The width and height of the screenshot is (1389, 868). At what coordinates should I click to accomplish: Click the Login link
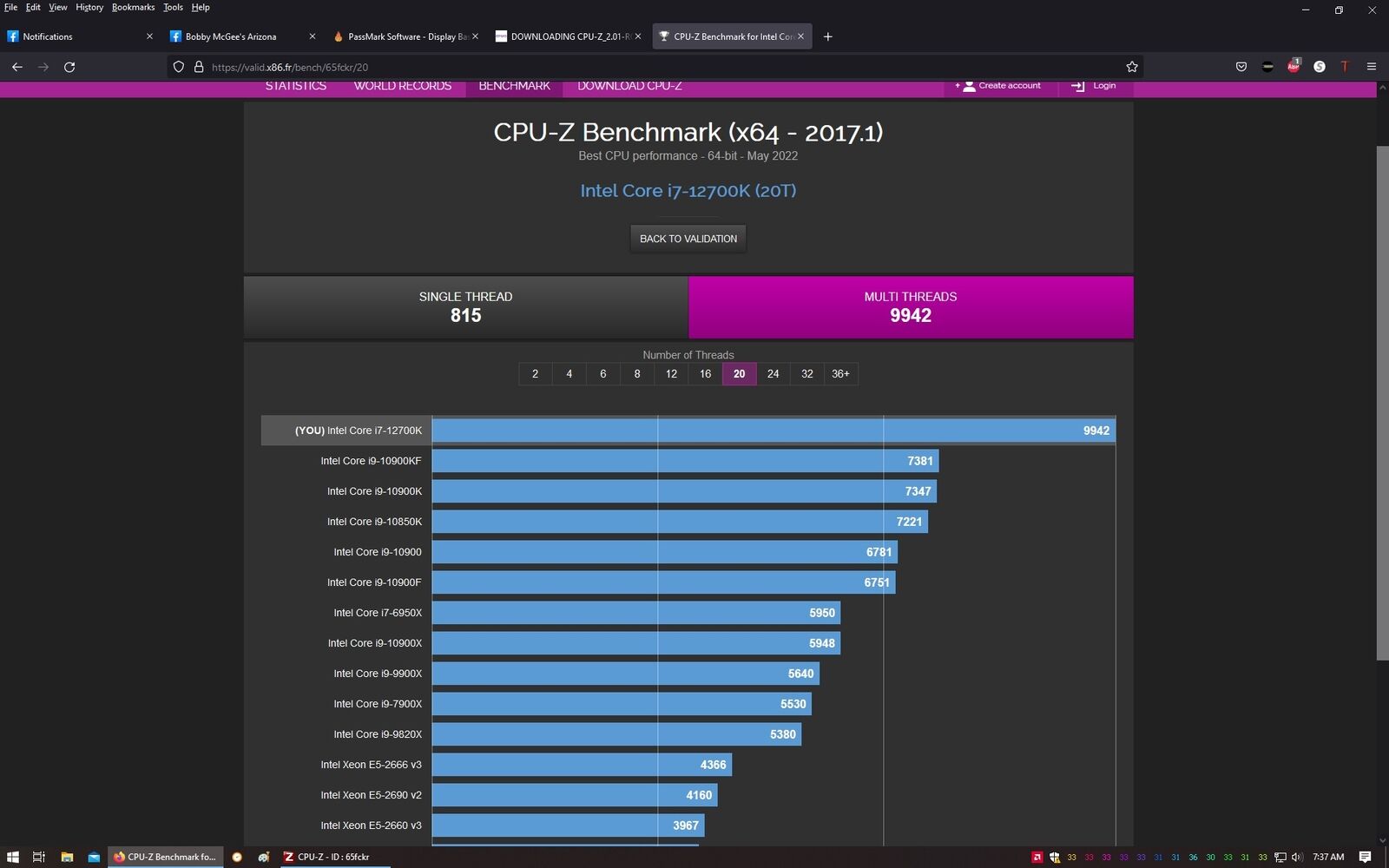[x=1095, y=86]
